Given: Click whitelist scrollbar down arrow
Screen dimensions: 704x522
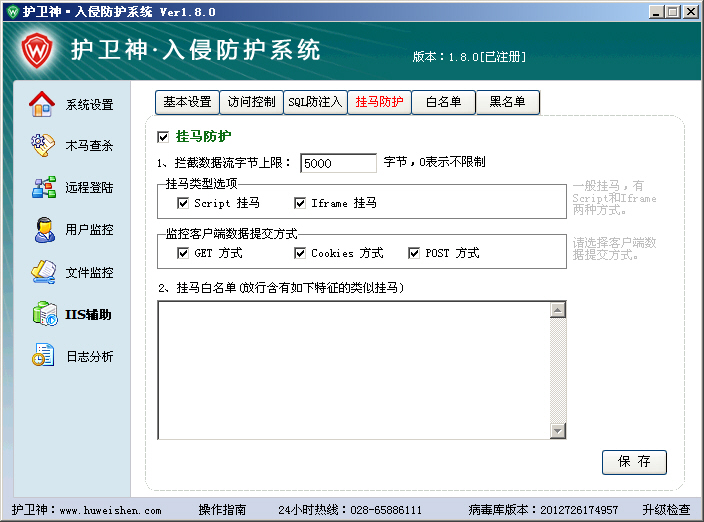Looking at the screenshot, I should (558, 431).
